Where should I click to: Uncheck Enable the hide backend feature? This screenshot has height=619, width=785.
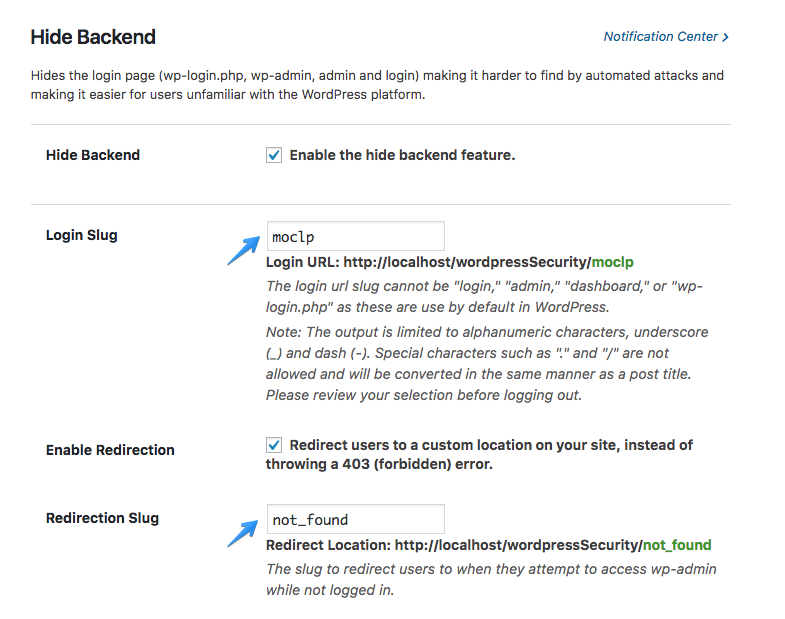click(274, 155)
